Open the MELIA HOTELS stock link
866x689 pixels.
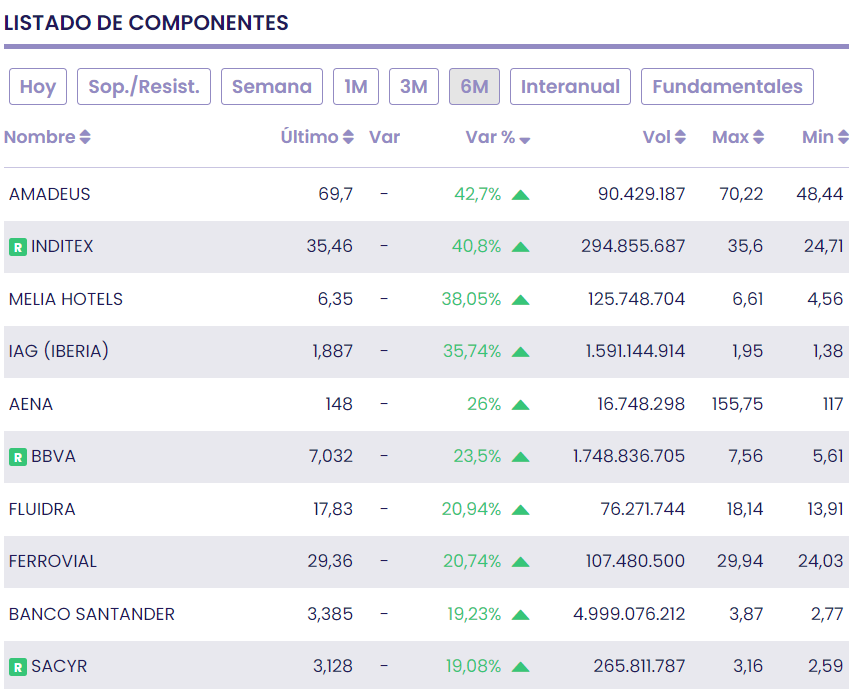pyautogui.click(x=66, y=299)
